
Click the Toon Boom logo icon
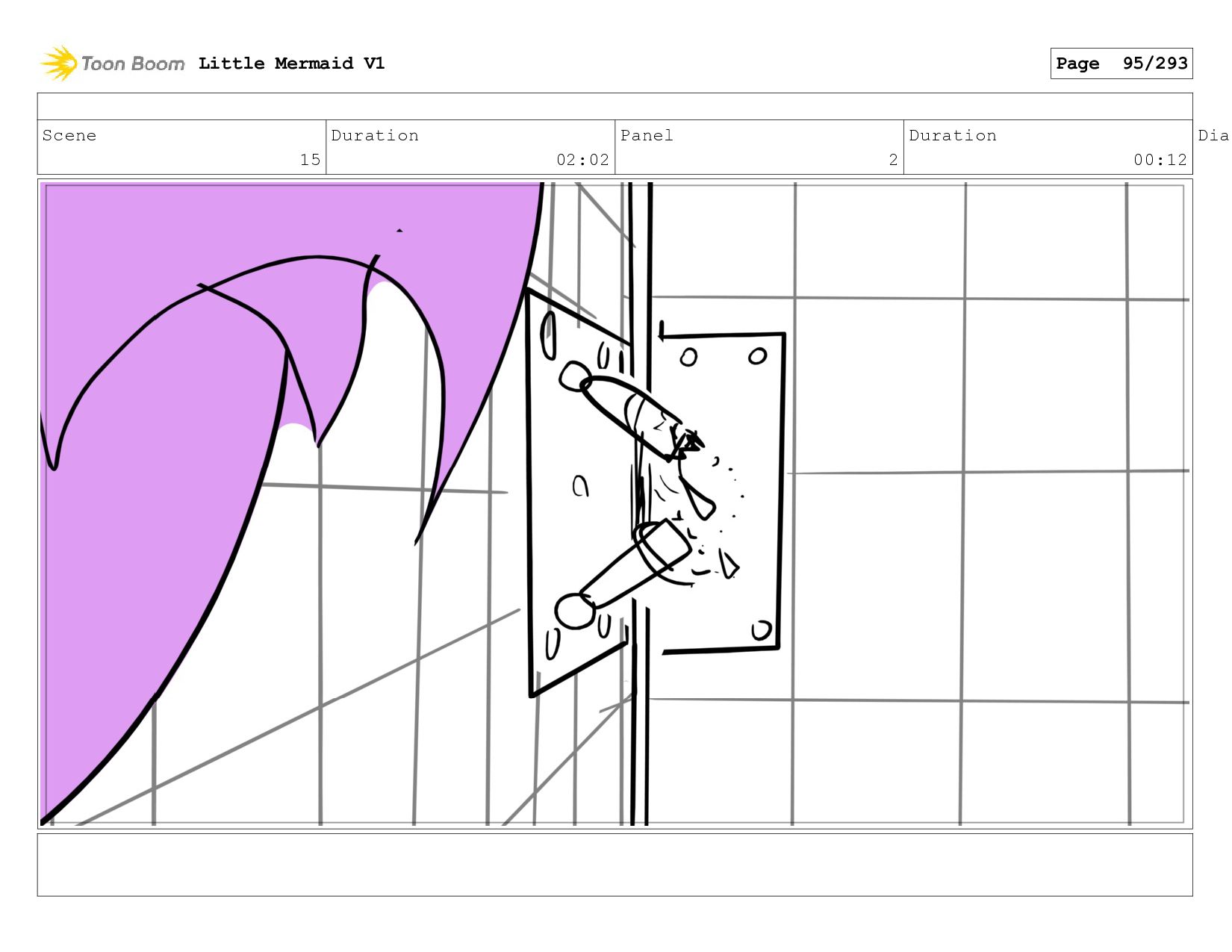59,63
